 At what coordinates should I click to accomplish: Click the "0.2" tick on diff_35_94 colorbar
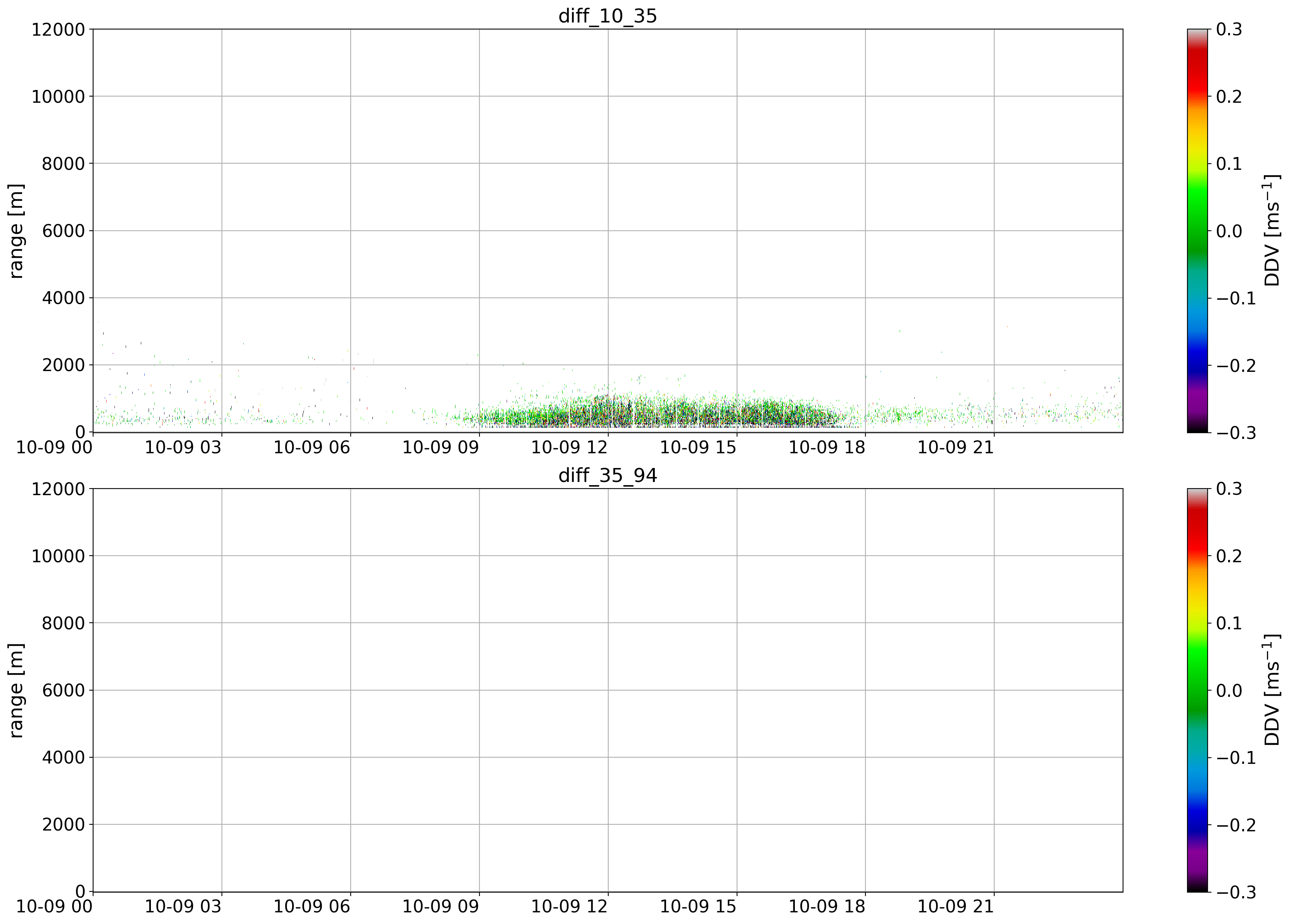click(1230, 556)
